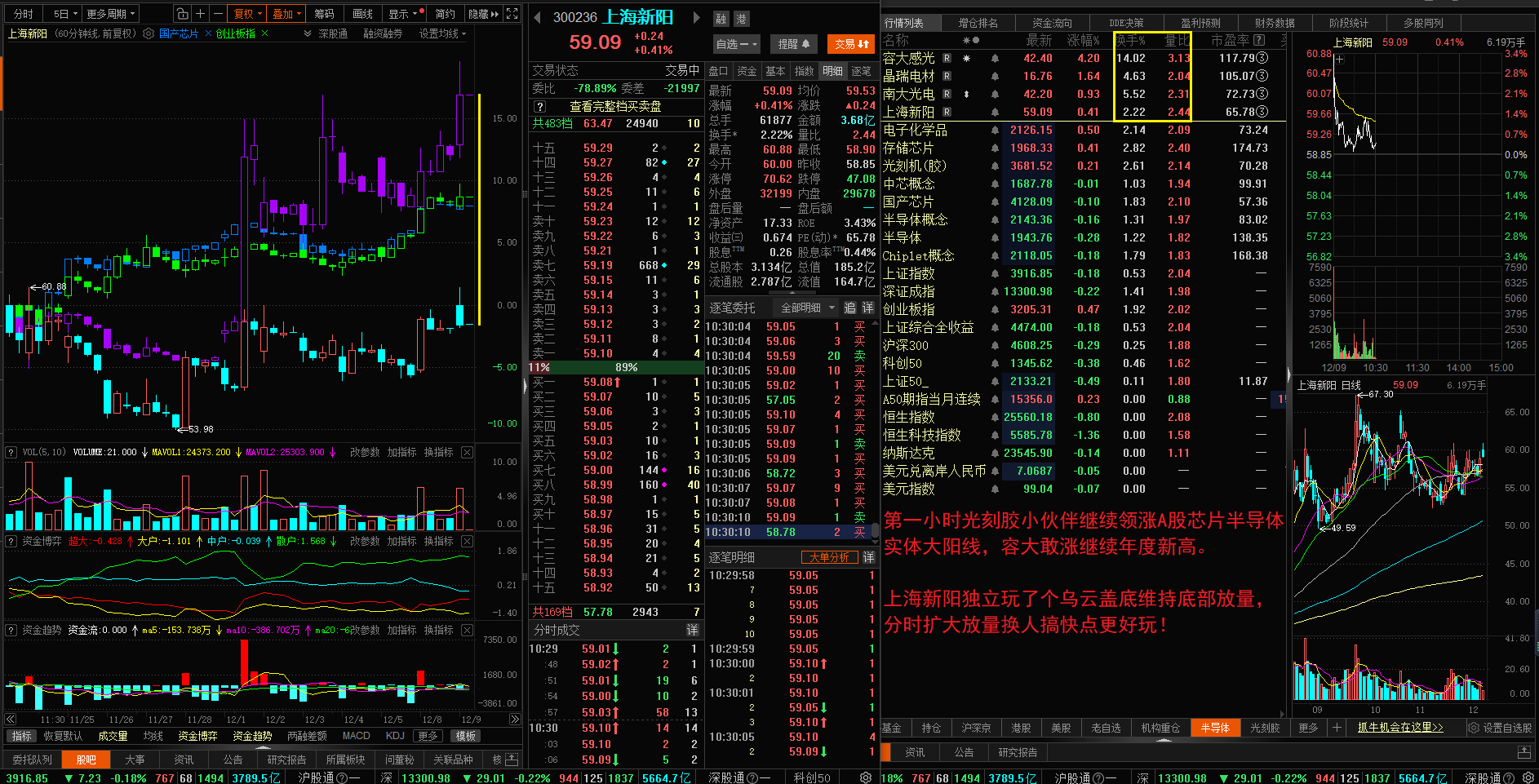This screenshot has width=1539, height=784.
Task: Open help icon for 资金博弈 indicator
Action: (x=11, y=541)
